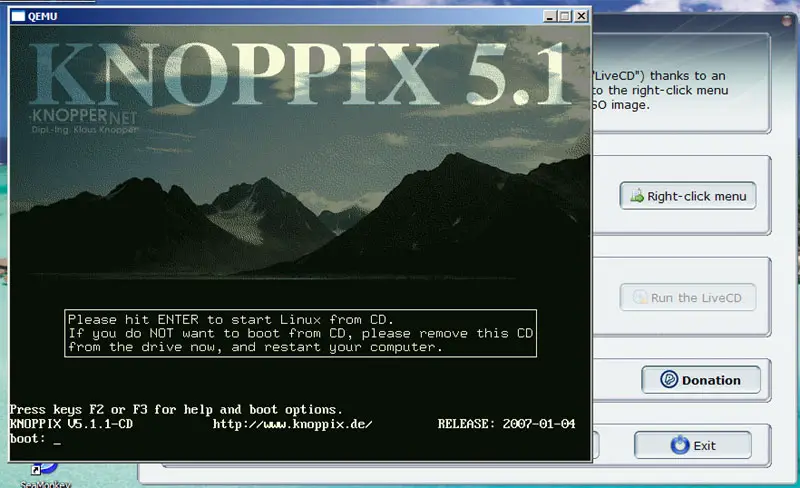800x488 pixels.
Task: Open the Donation button
Action: tap(701, 380)
